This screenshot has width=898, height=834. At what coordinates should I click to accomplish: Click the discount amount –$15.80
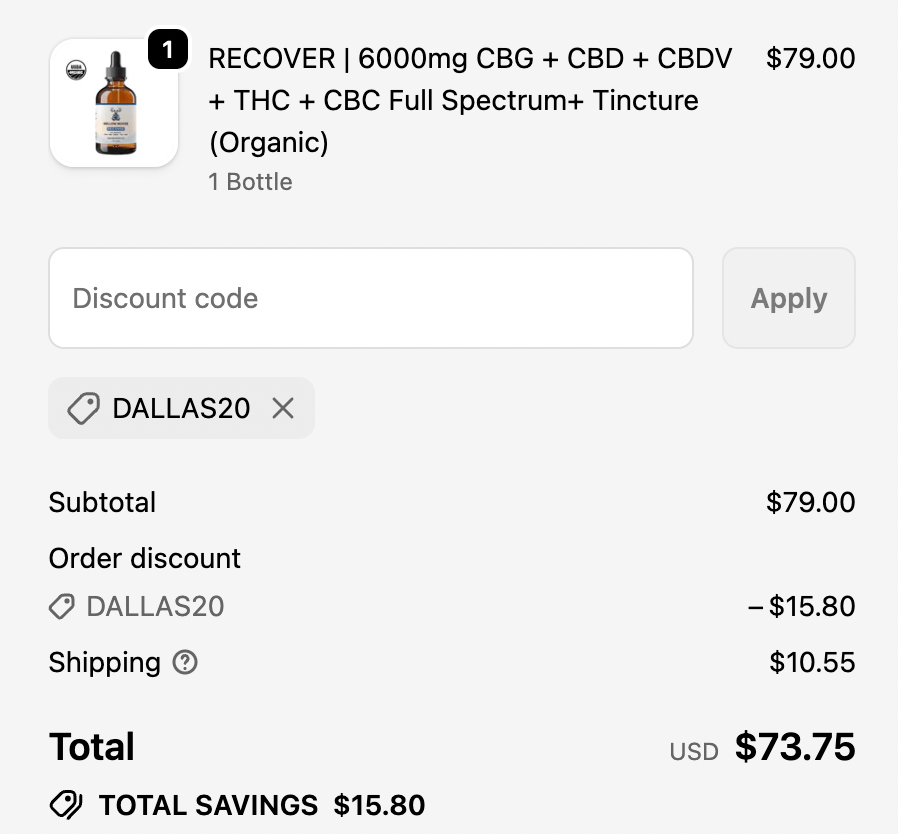pyautogui.click(x=802, y=606)
